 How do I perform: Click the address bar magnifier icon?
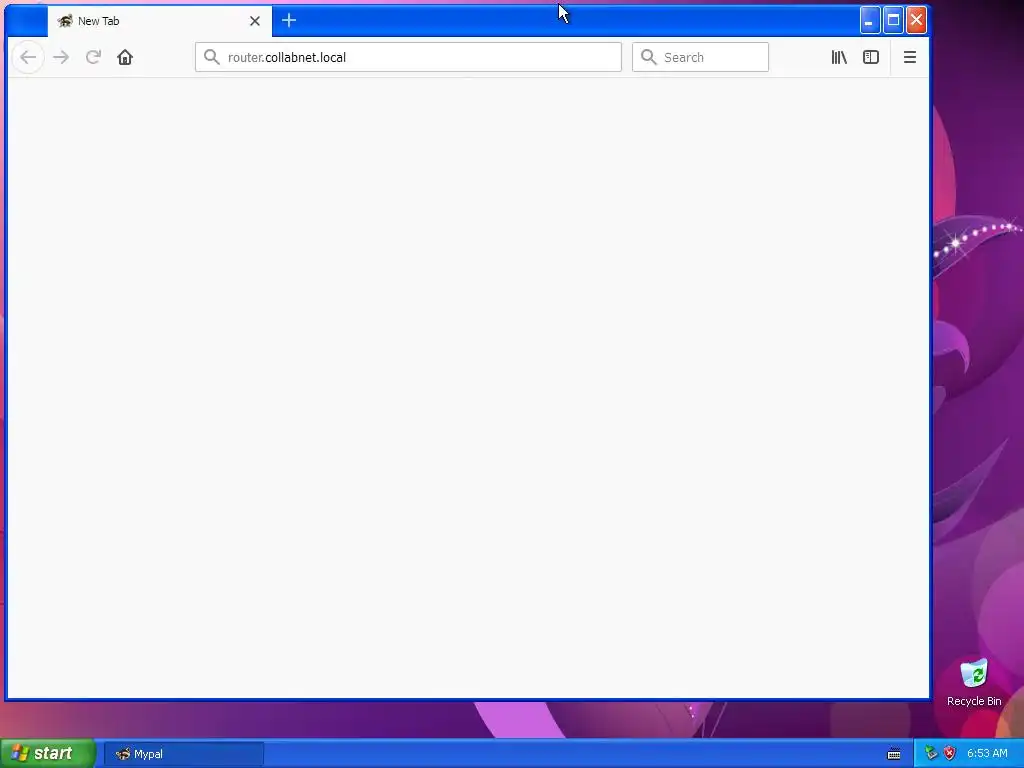(212, 57)
